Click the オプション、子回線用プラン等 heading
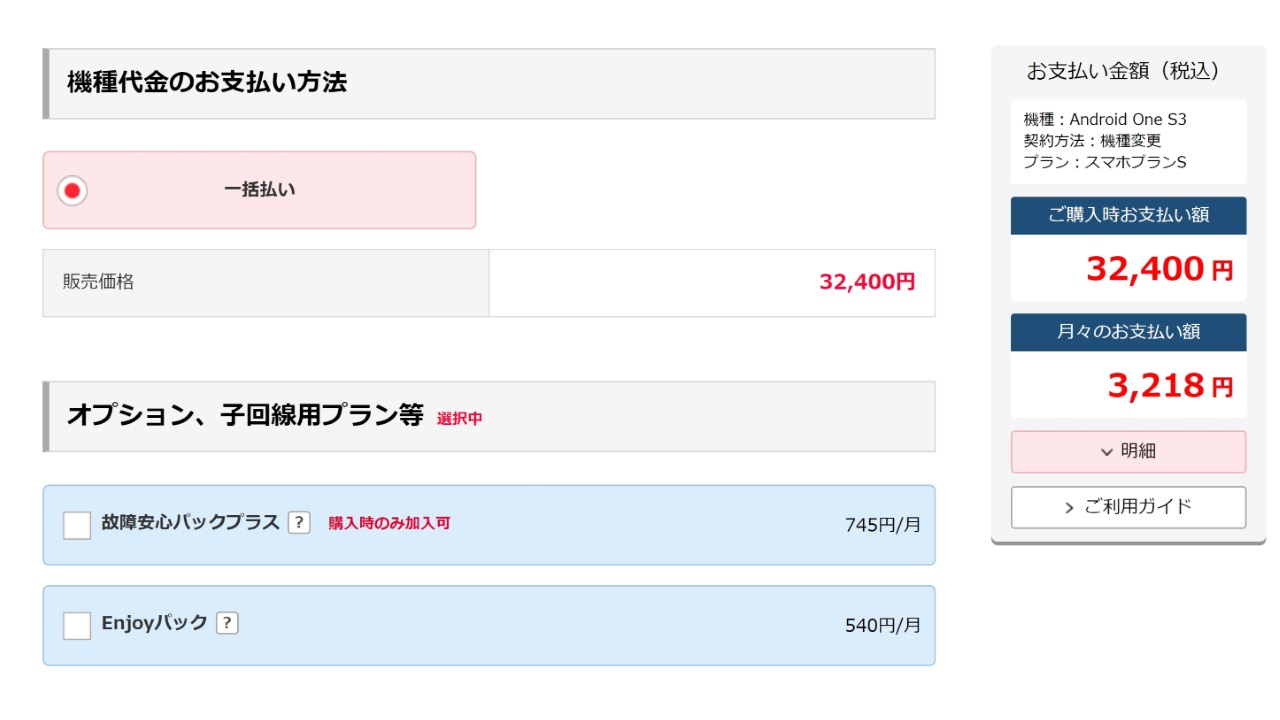 pos(245,416)
